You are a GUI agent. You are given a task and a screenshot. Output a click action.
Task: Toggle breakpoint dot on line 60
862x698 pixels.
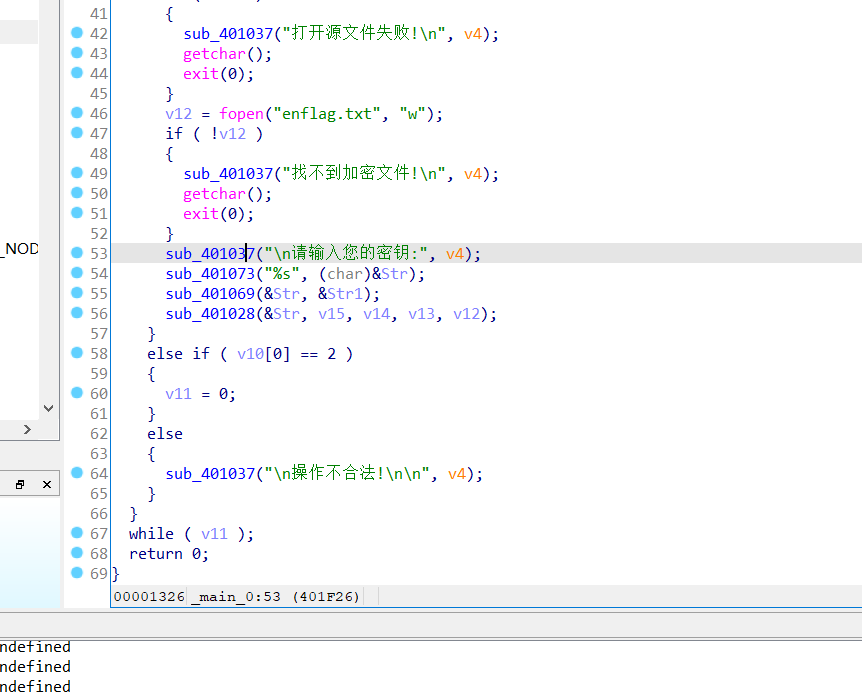click(x=77, y=392)
